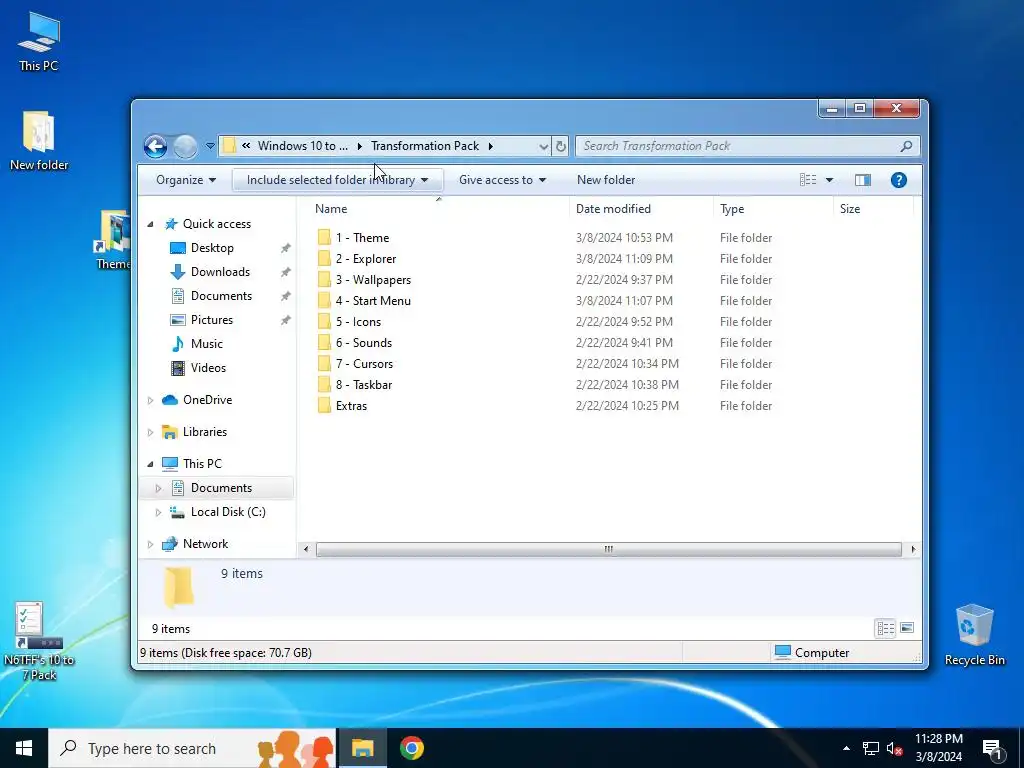Viewport: 1024px width, 768px height.
Task: Open Desktop in Quick access
Action: coord(212,248)
